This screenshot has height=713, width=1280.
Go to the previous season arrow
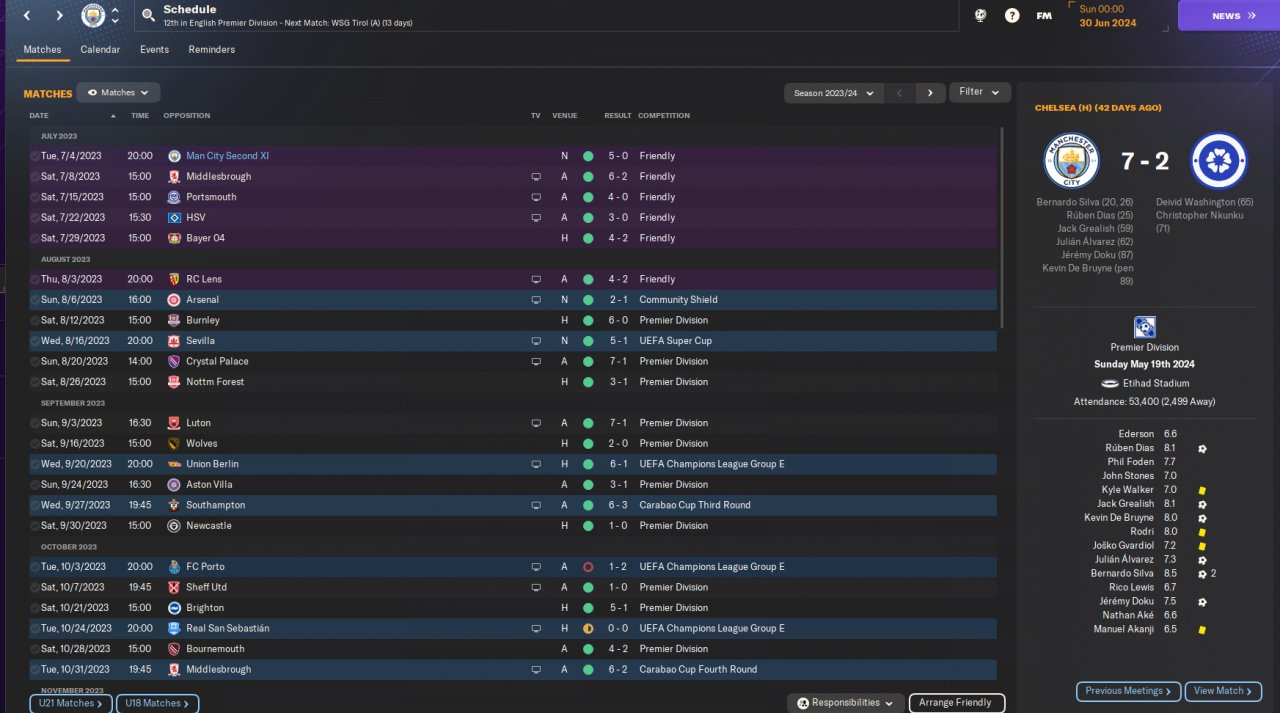[899, 93]
